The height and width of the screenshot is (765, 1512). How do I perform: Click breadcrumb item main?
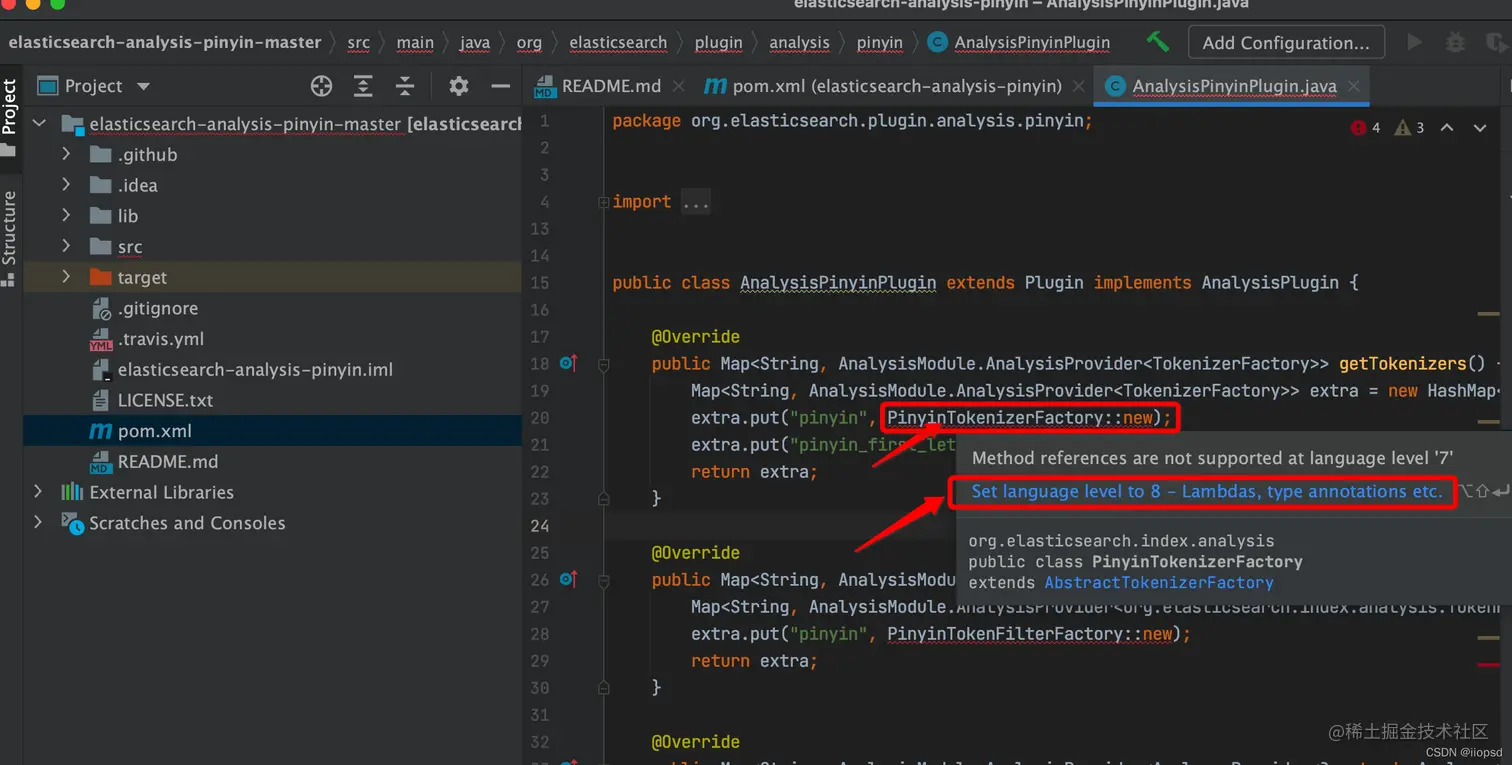click(x=415, y=43)
